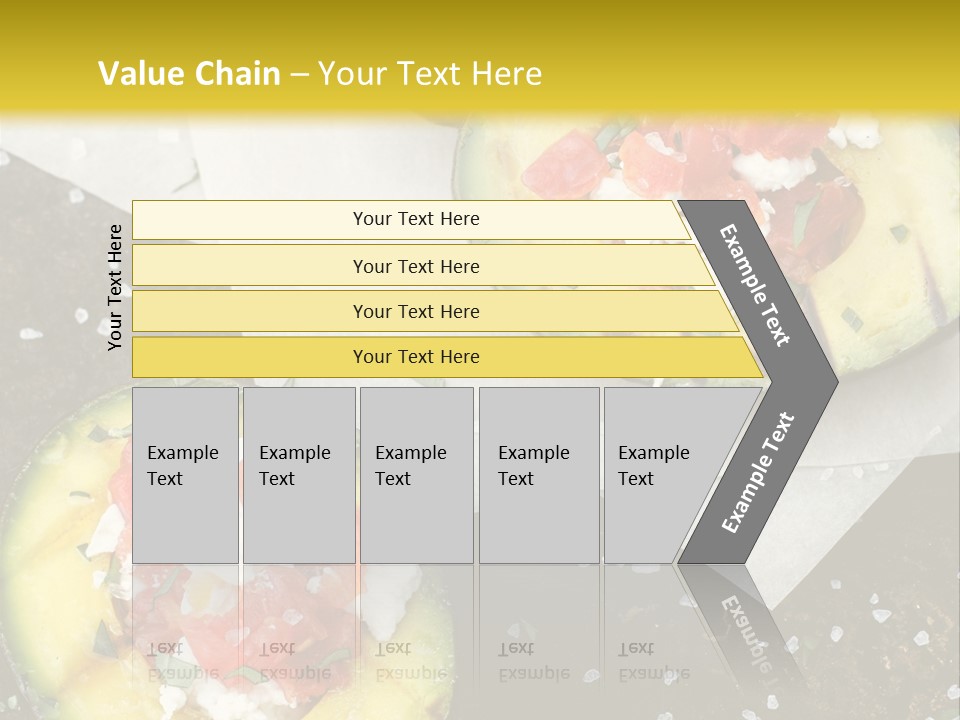Select the third yellow "Your Text Here" bar
This screenshot has height=720, width=960.
[415, 311]
